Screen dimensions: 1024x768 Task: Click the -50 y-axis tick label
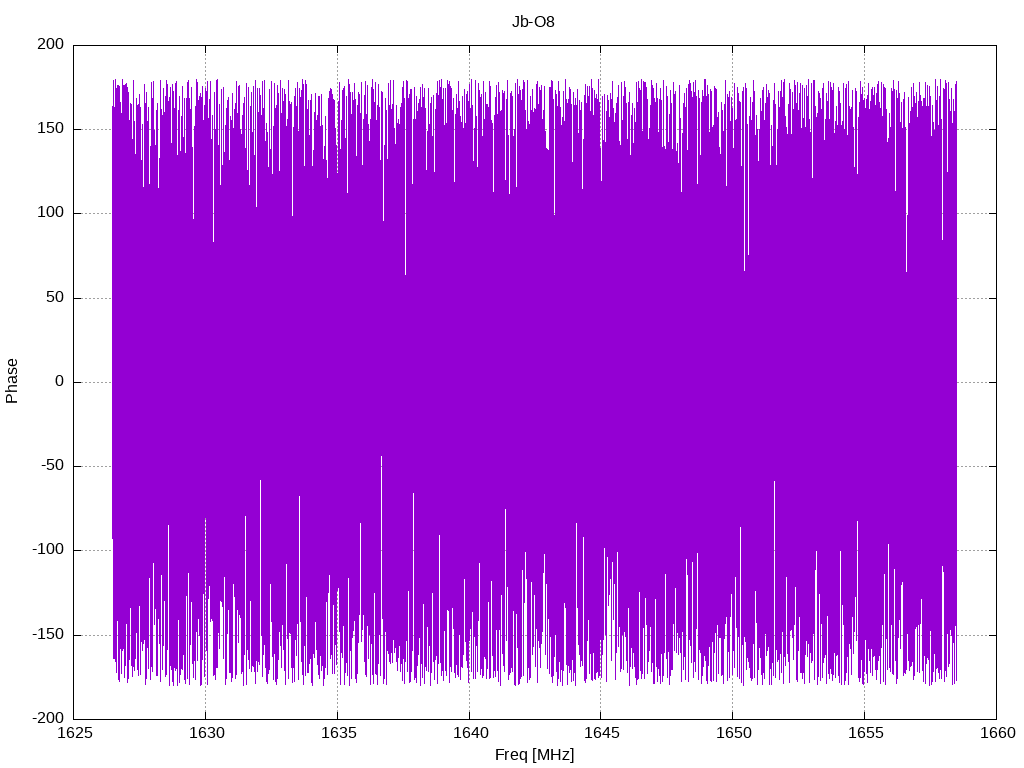[x=53, y=466]
